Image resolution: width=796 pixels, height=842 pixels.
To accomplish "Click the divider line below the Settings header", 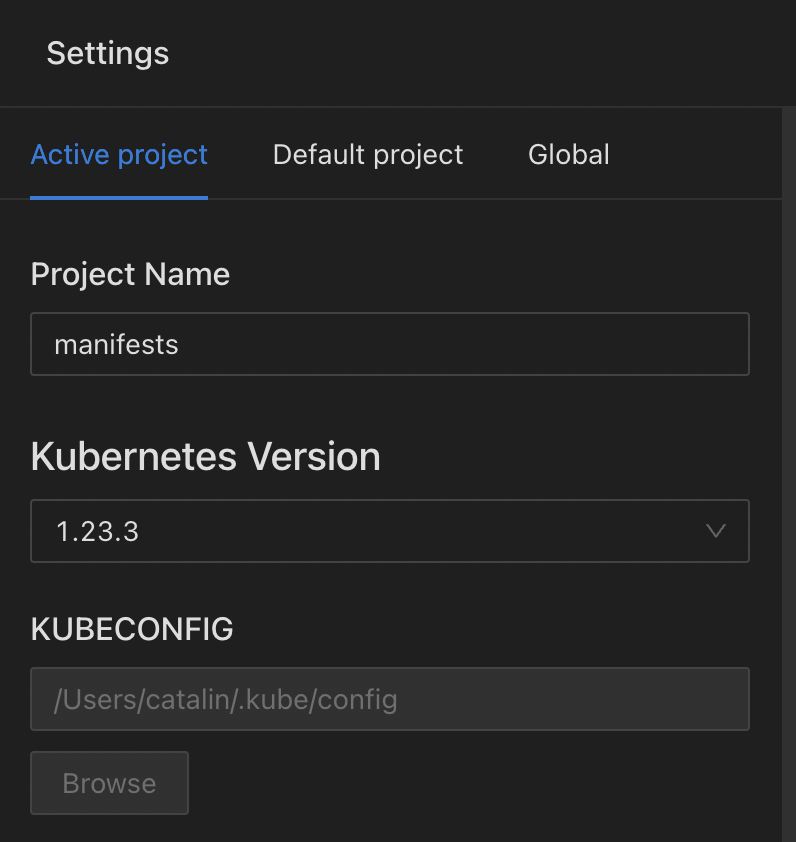I will tap(391, 107).
